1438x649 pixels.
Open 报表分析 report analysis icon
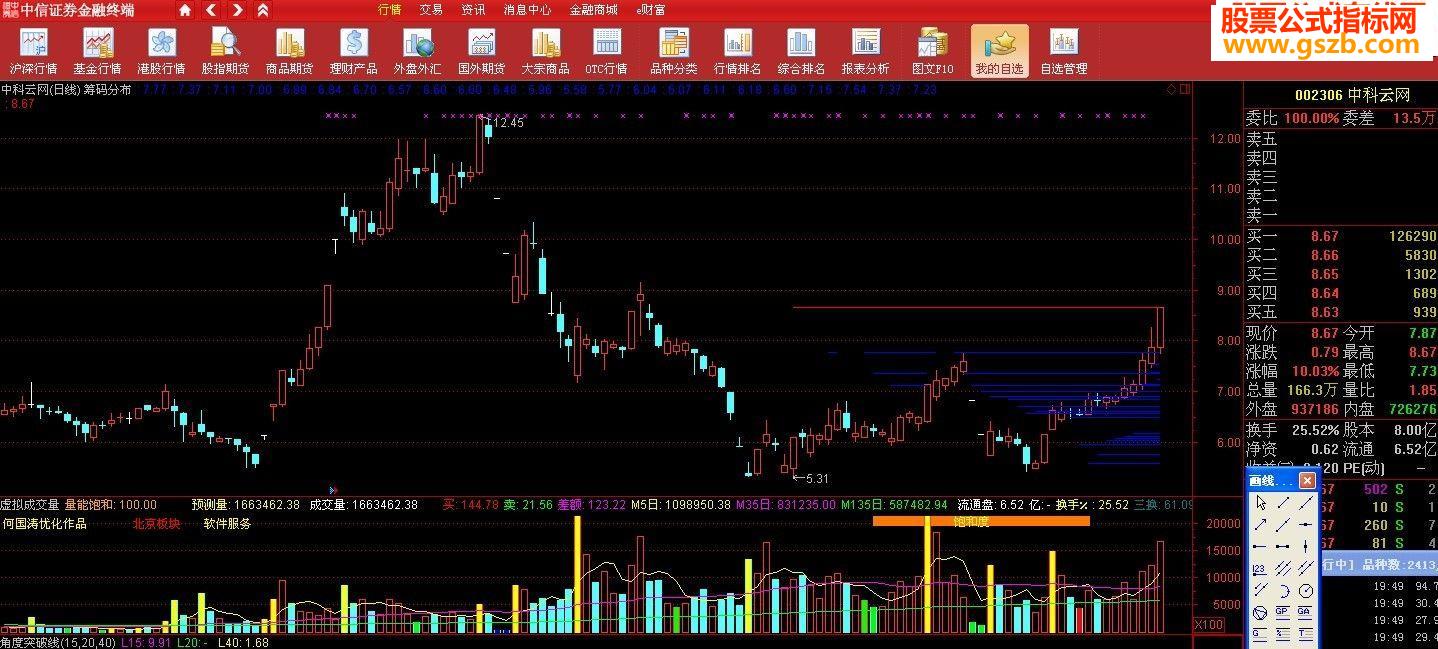(x=865, y=50)
